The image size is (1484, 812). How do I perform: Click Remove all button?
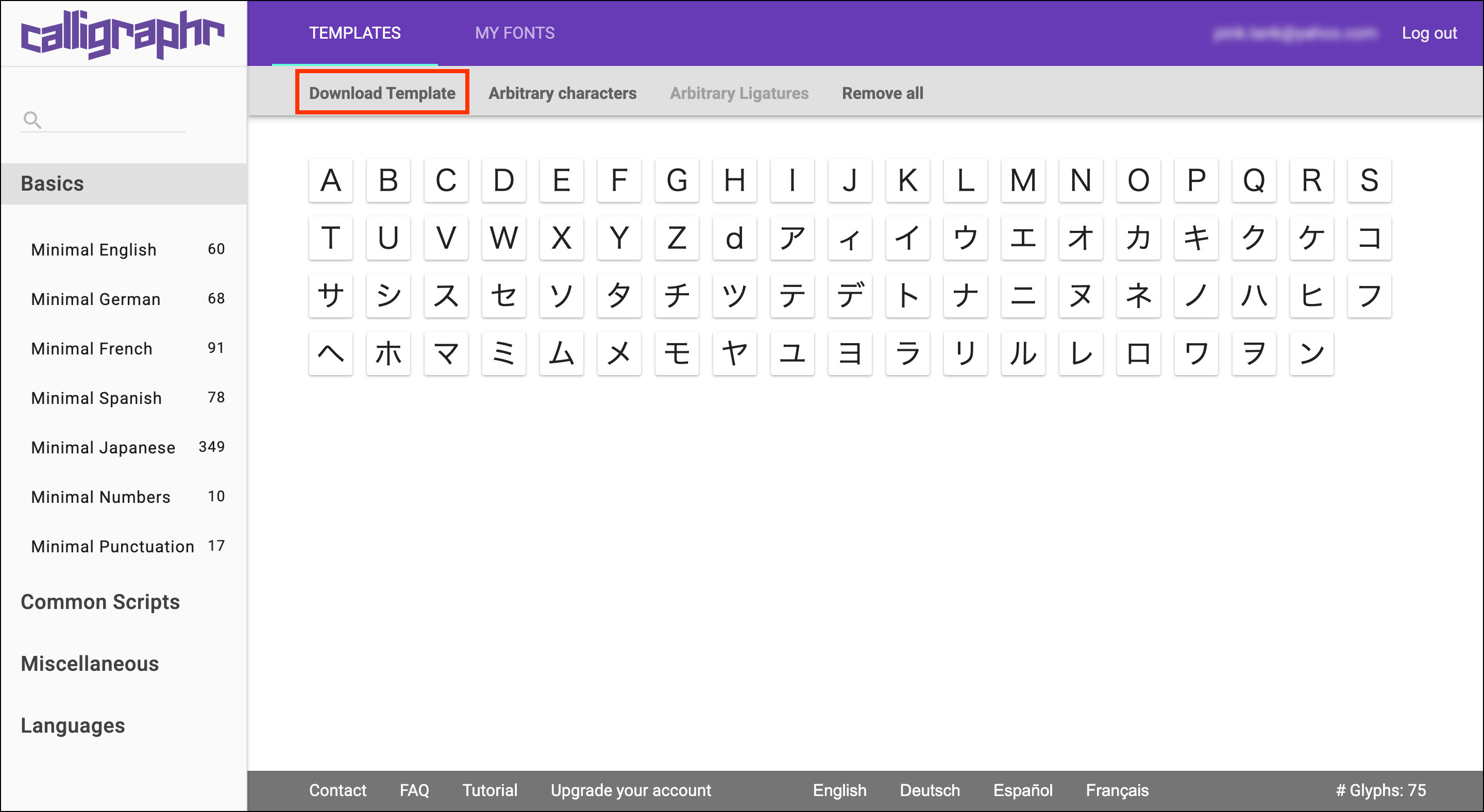point(882,93)
